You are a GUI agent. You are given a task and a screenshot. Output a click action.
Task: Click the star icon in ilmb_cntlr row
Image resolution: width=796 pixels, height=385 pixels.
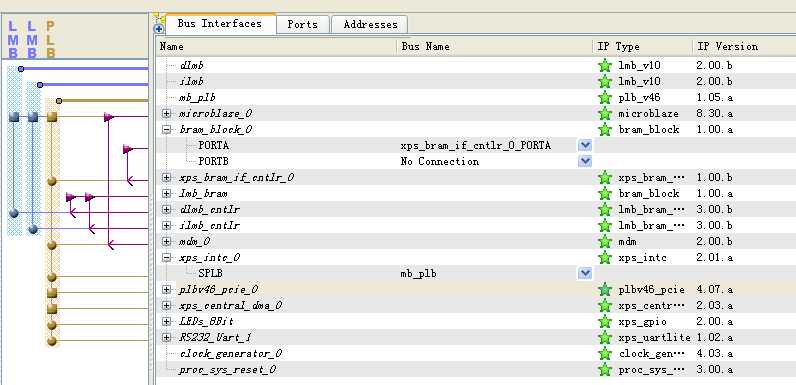pyautogui.click(x=605, y=226)
